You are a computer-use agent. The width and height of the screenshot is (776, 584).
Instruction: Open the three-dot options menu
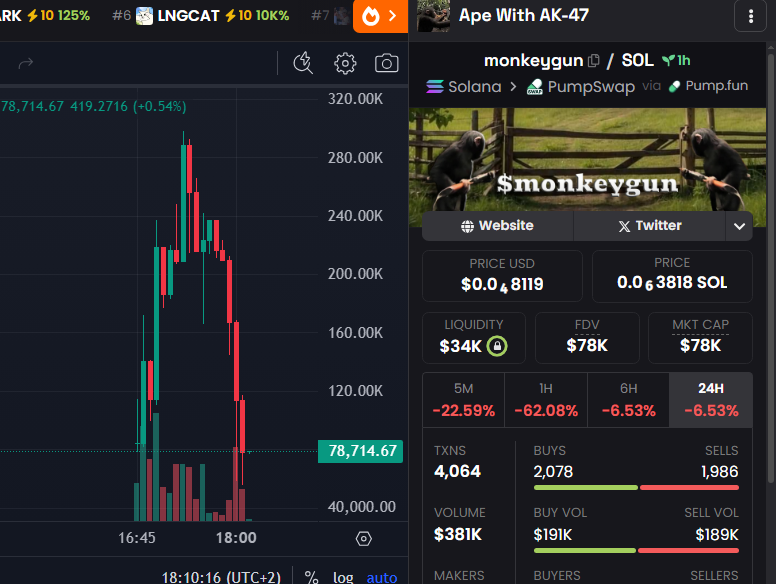click(x=751, y=16)
